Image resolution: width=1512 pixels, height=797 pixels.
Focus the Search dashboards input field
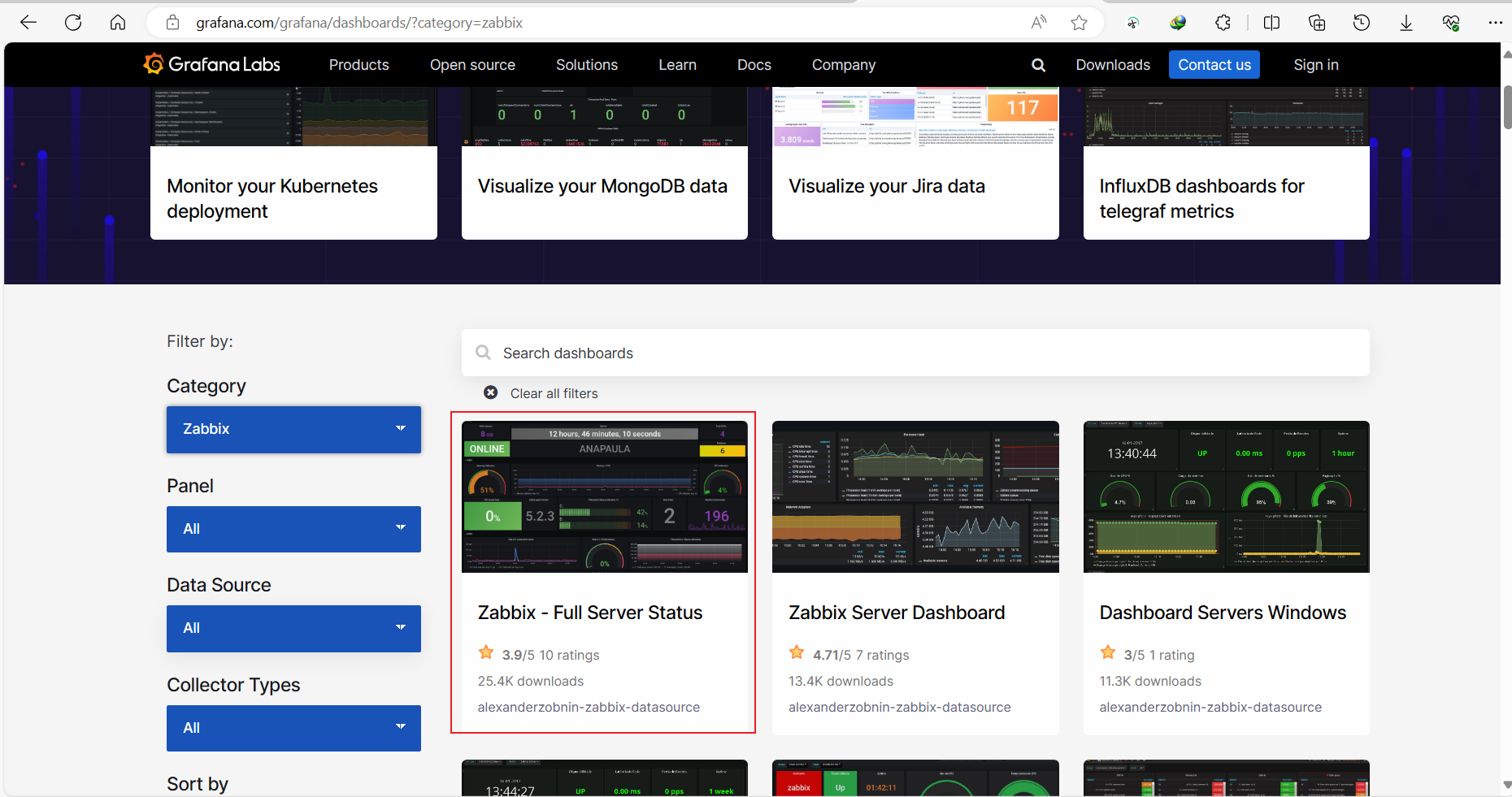tap(915, 353)
